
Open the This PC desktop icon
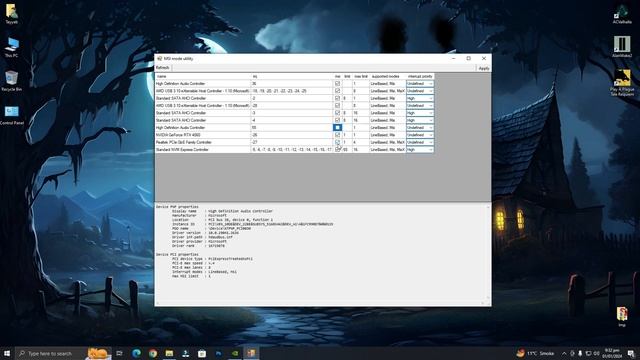coord(11,47)
